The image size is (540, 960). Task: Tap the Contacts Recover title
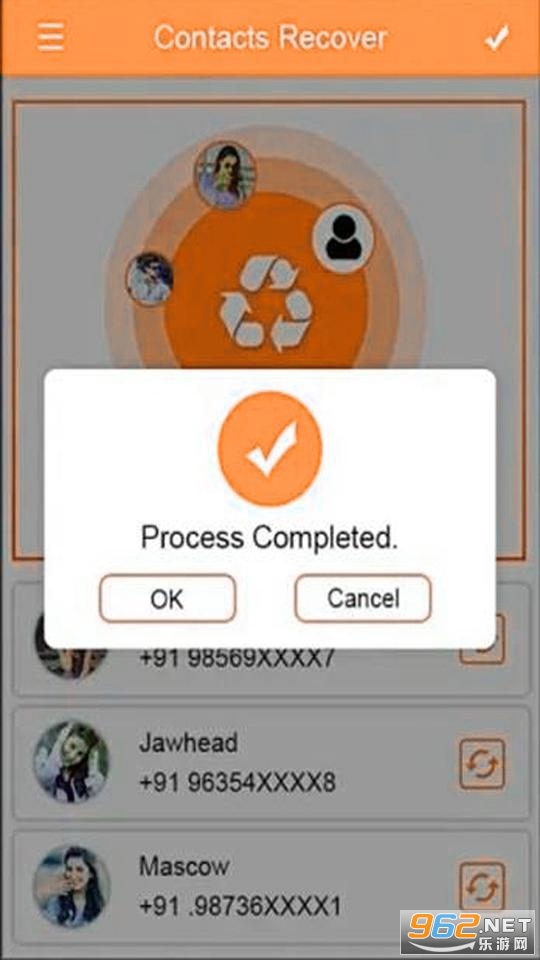pos(270,38)
